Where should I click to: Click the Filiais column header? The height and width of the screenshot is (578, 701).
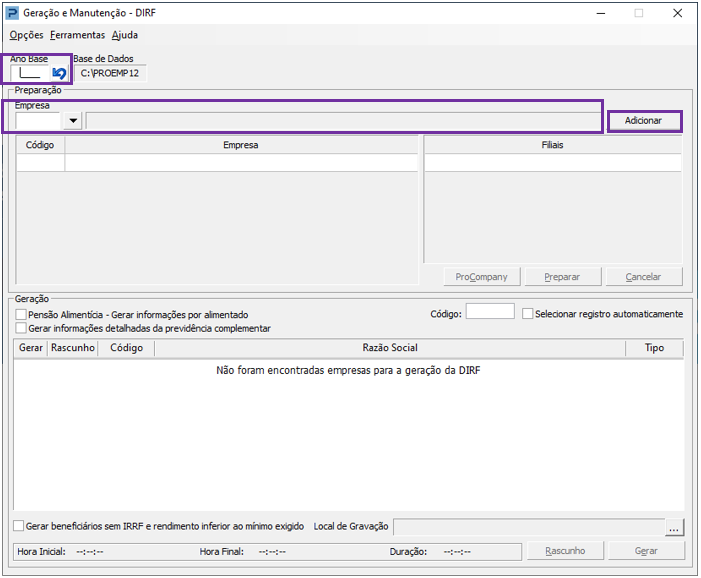[x=553, y=145]
